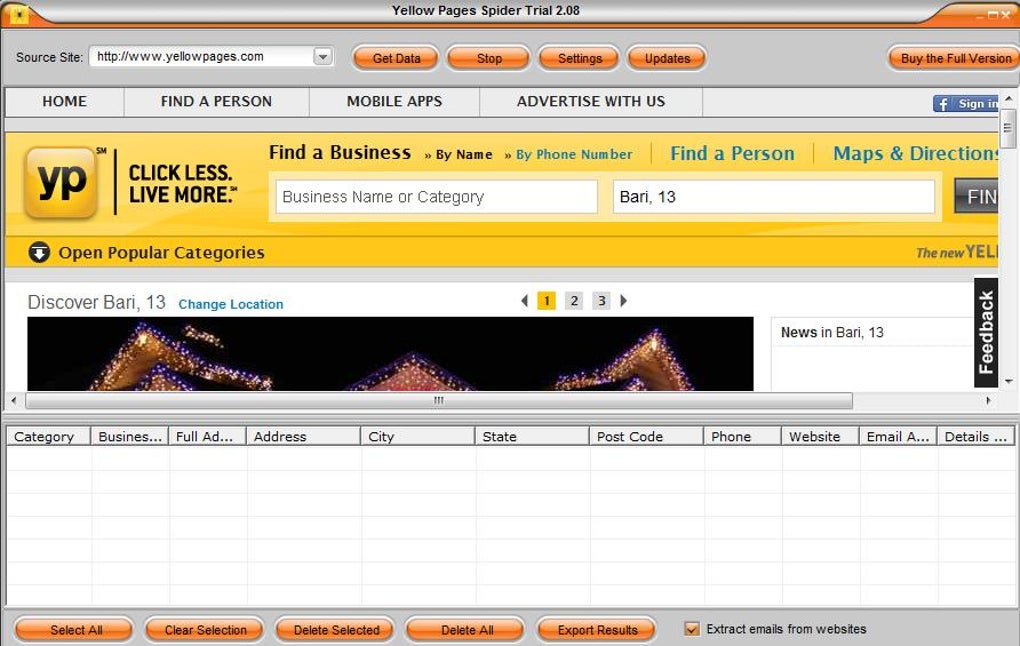The width and height of the screenshot is (1020, 646).
Task: Click the horizontal scrollbar of the browser
Action: coord(439,401)
